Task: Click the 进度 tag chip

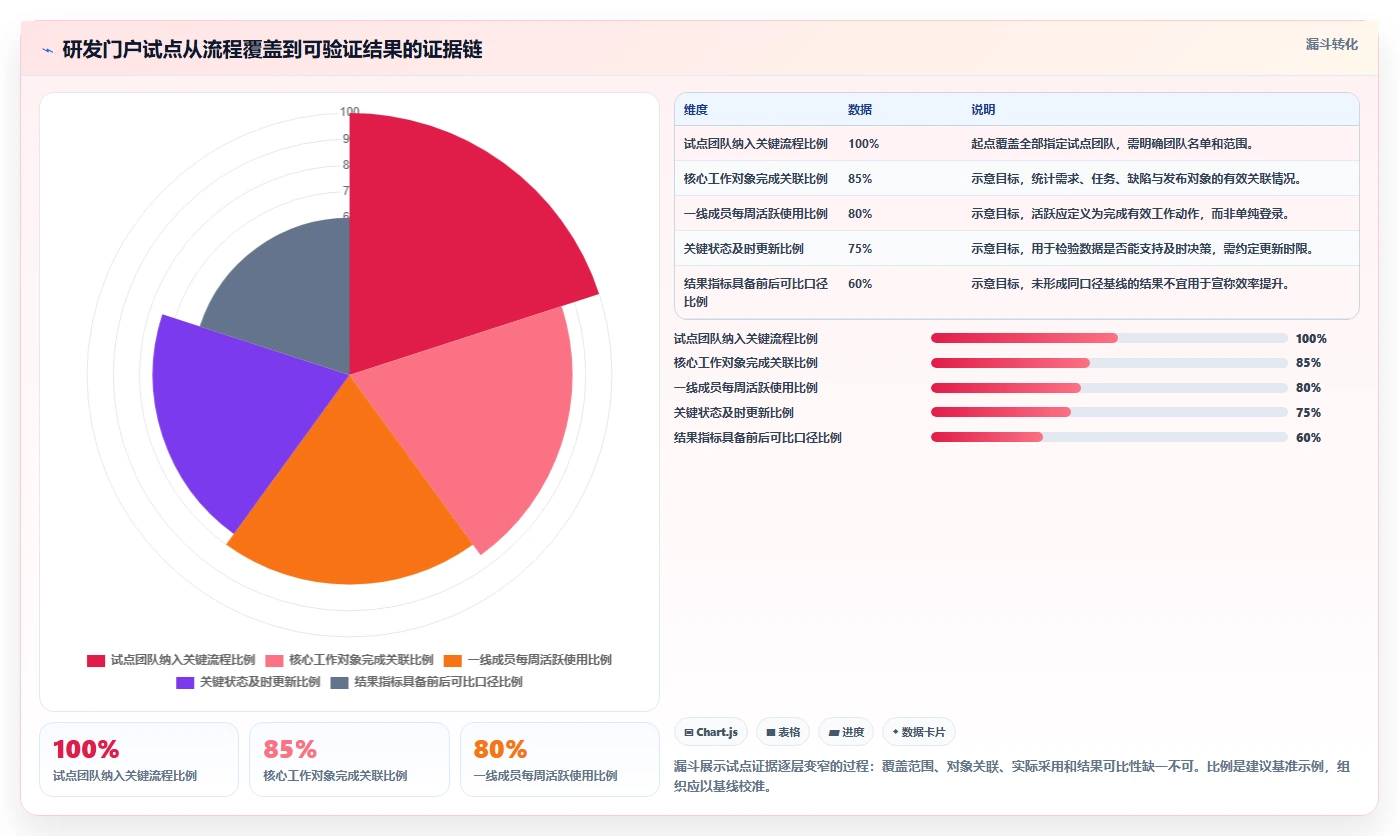Action: 846,732
